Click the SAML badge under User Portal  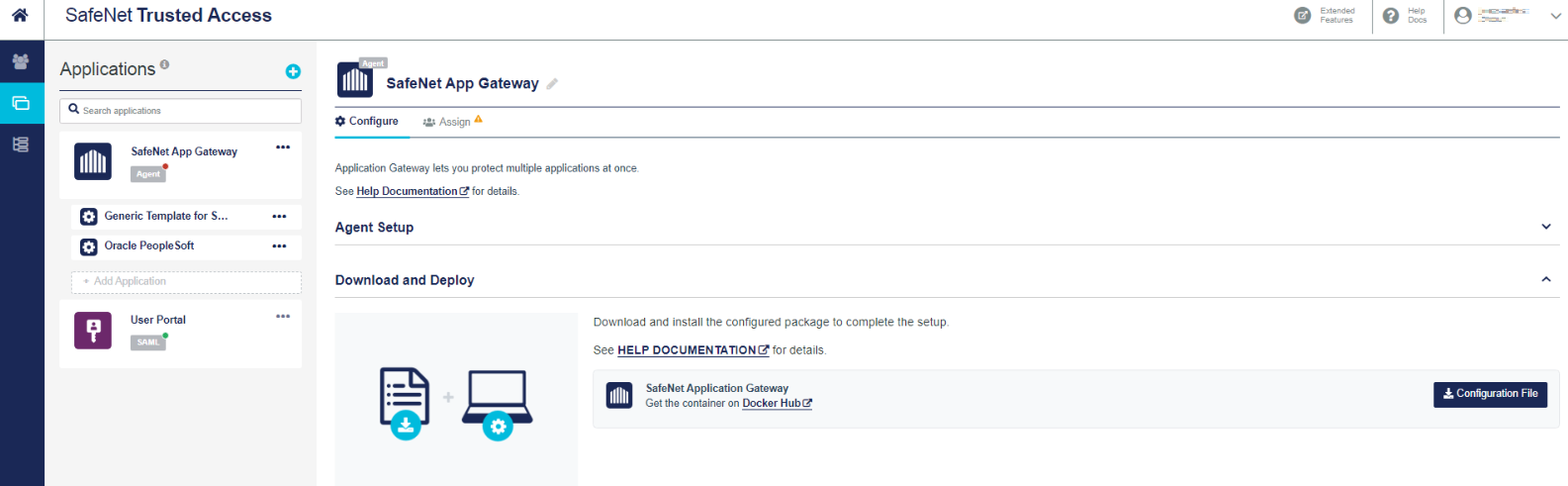[x=148, y=342]
